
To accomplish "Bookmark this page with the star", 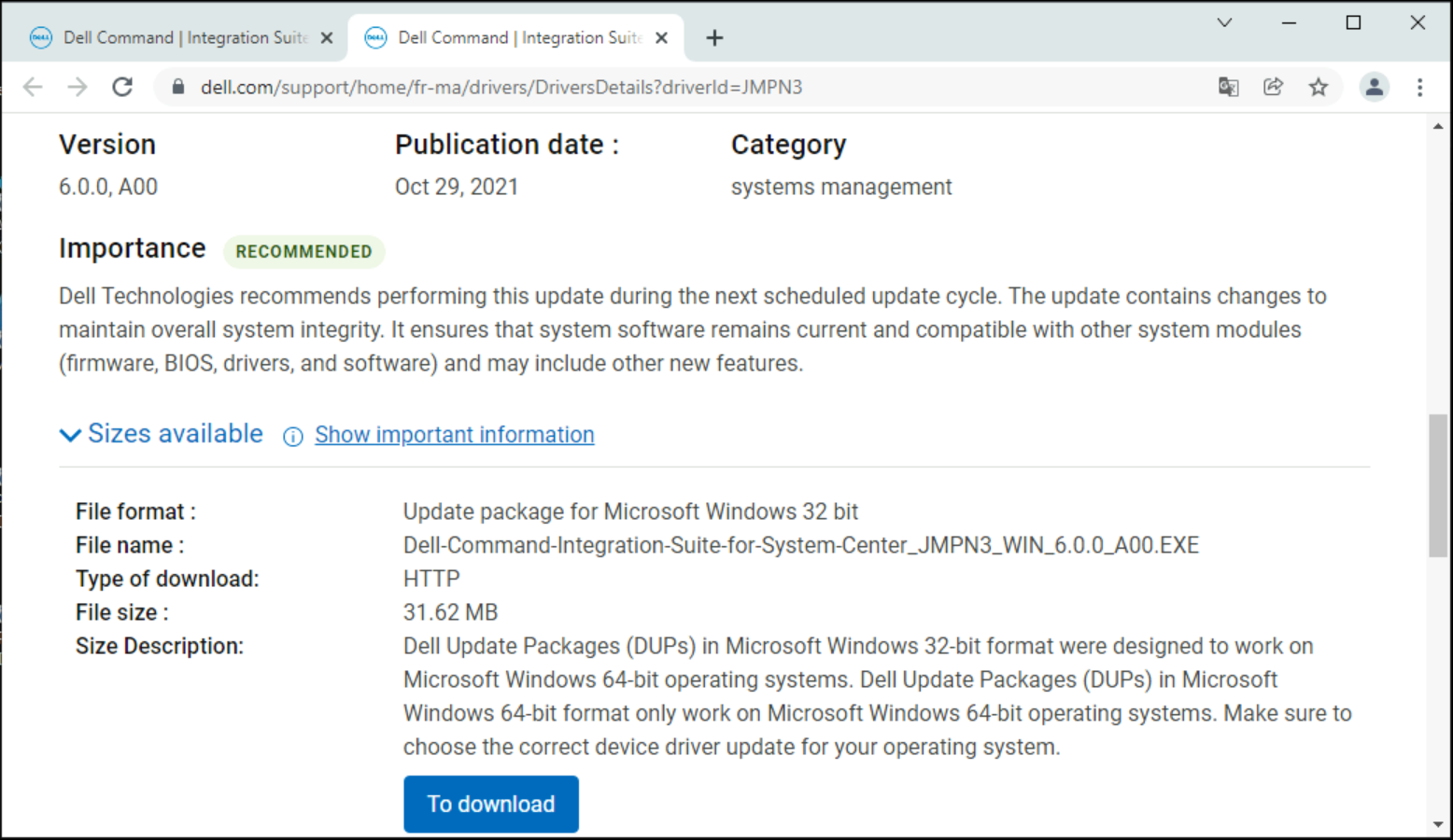I will click(x=1318, y=87).
